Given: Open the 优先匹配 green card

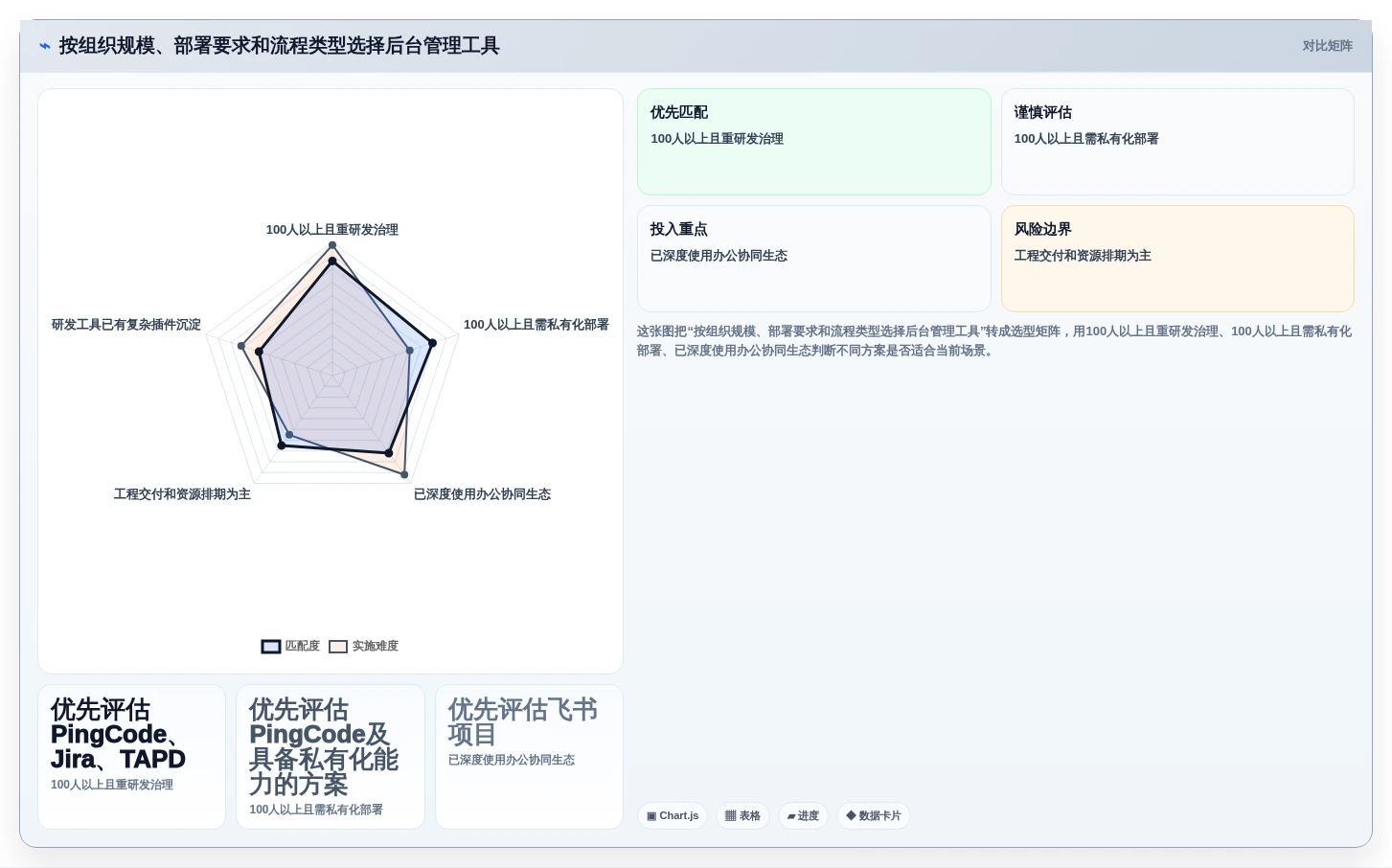Looking at the screenshot, I should click(814, 142).
